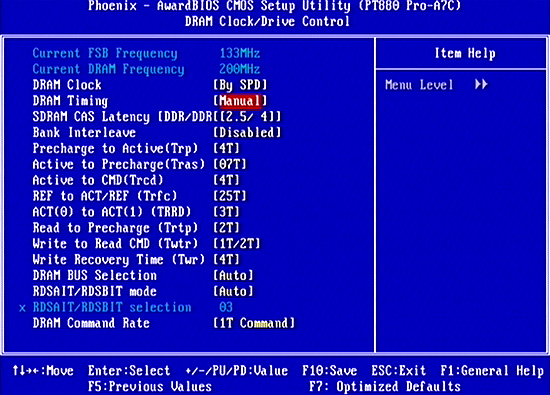Click Write to Read CMD (Twtr) 1T/2T

point(237,243)
